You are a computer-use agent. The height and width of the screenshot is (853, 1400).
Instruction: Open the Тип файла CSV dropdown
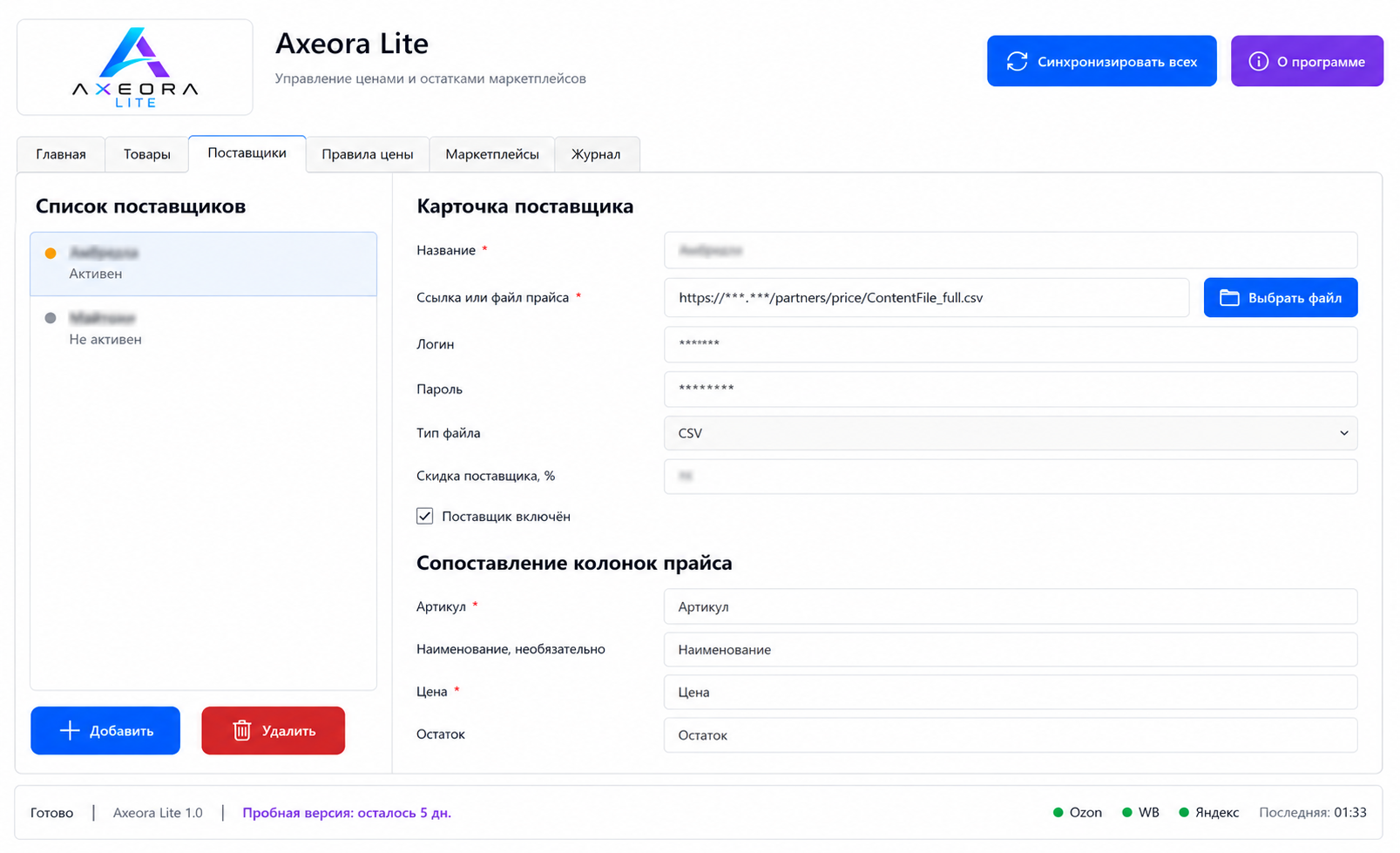tap(1011, 433)
